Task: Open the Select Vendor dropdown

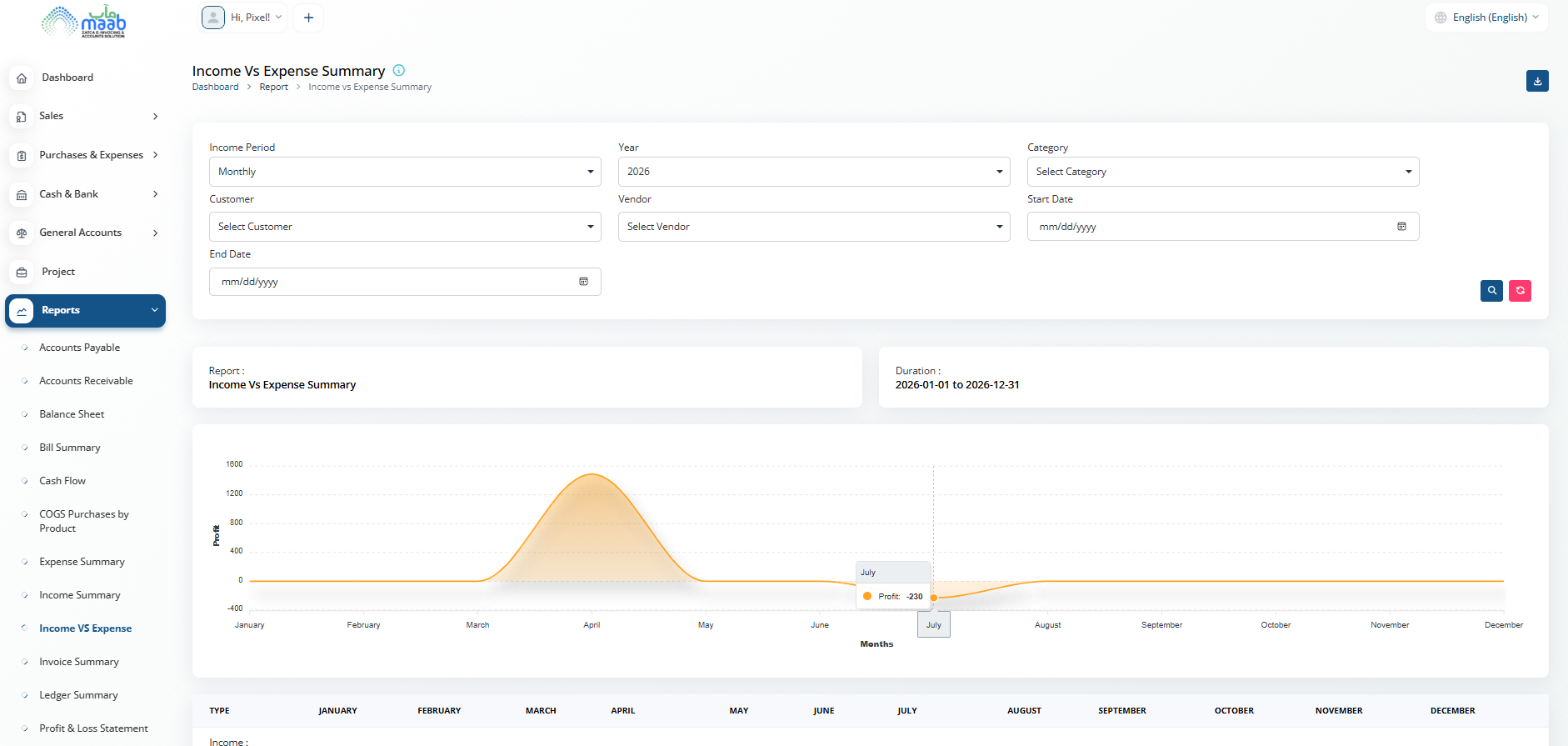Action: pos(814,227)
